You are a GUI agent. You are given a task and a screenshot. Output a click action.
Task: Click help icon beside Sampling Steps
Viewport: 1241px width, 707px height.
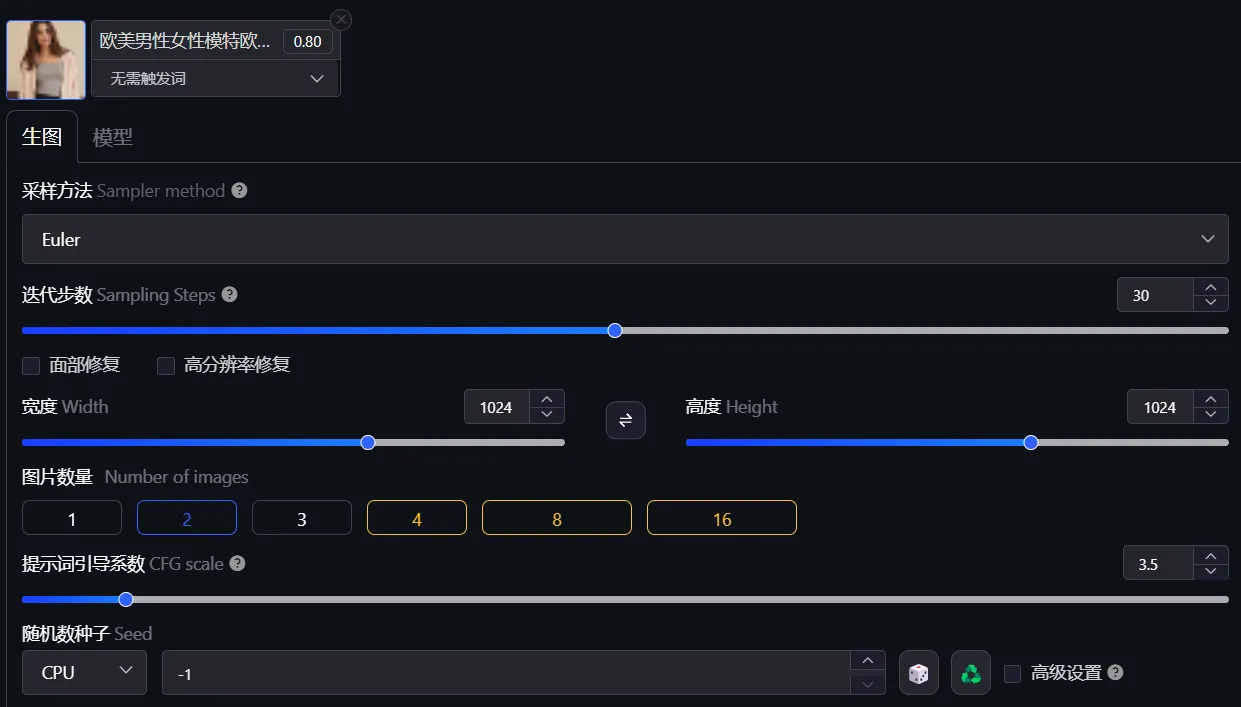tap(230, 295)
